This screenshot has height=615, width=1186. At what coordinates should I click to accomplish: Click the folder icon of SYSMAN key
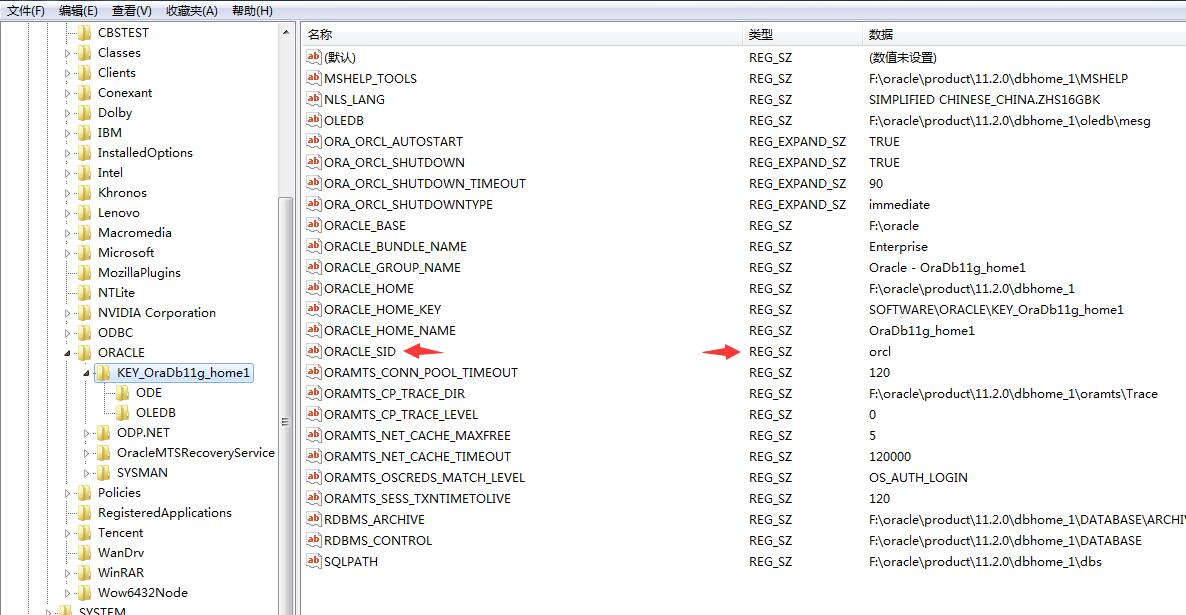point(104,473)
